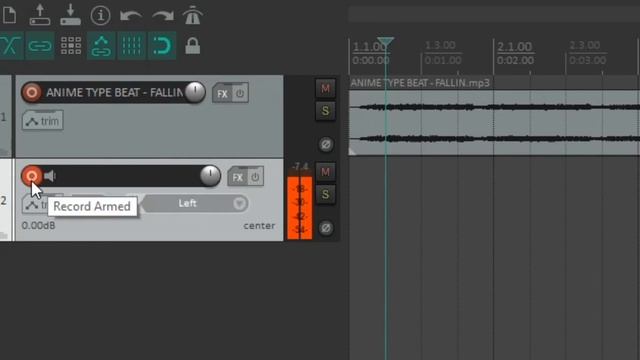Solo track 1 with S button

(x=325, y=111)
